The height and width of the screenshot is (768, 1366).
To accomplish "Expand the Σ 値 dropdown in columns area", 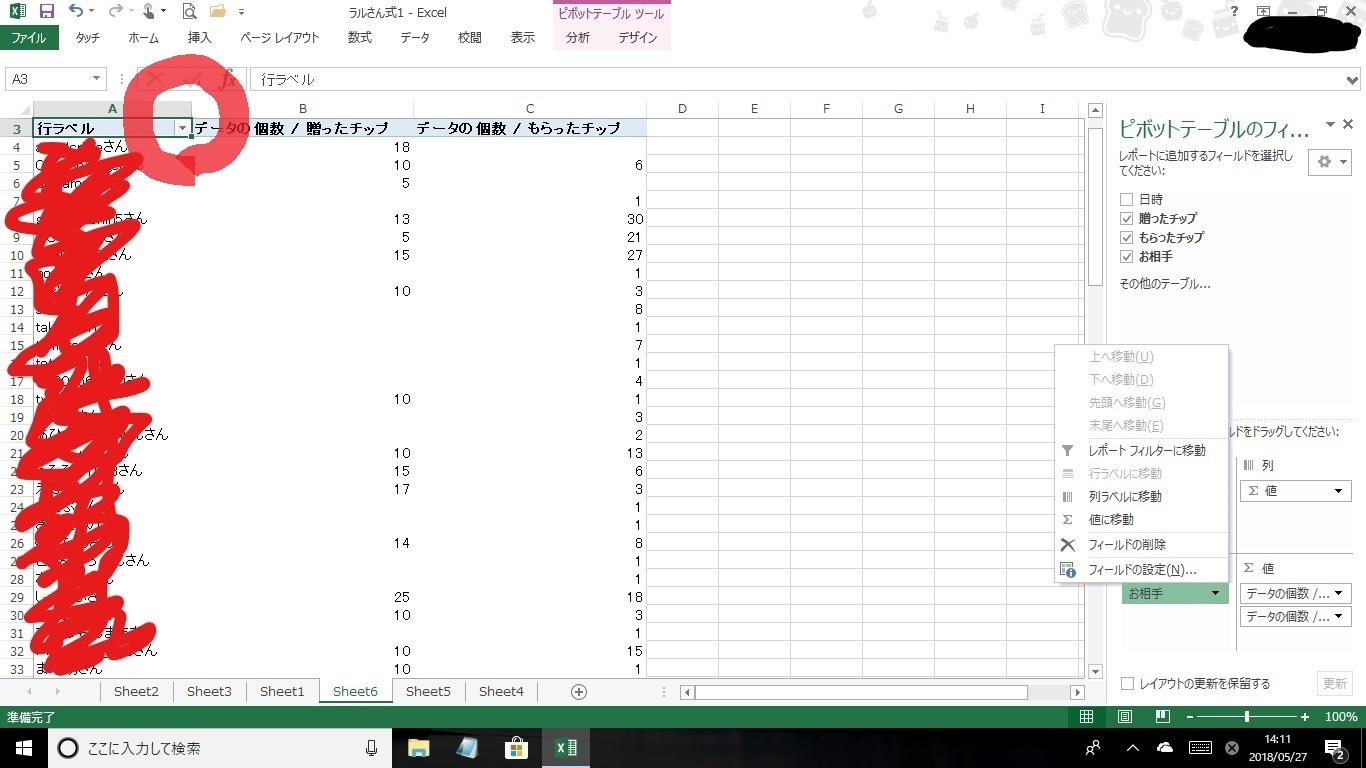I will (1339, 491).
